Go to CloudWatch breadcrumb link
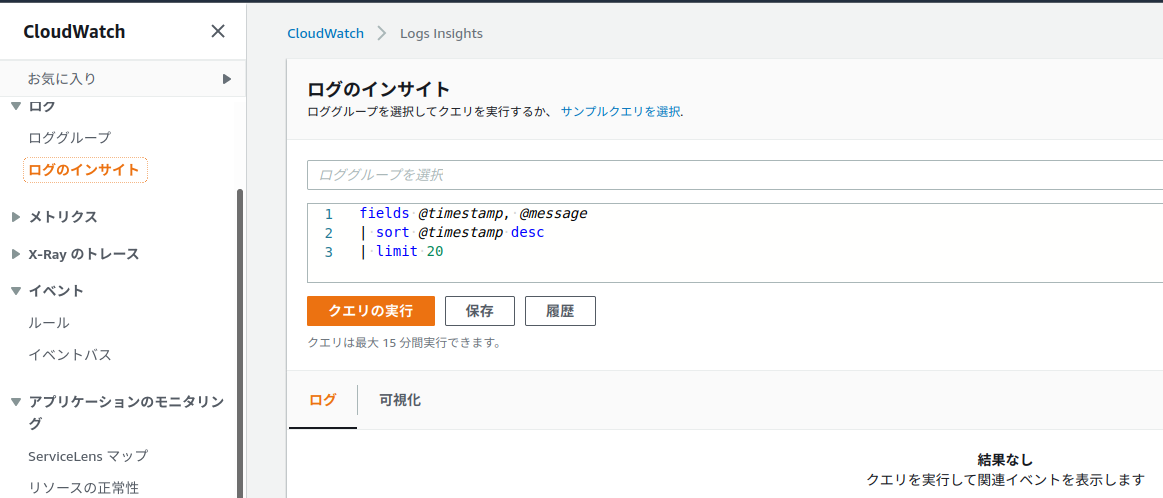This screenshot has width=1163, height=498. tap(326, 33)
